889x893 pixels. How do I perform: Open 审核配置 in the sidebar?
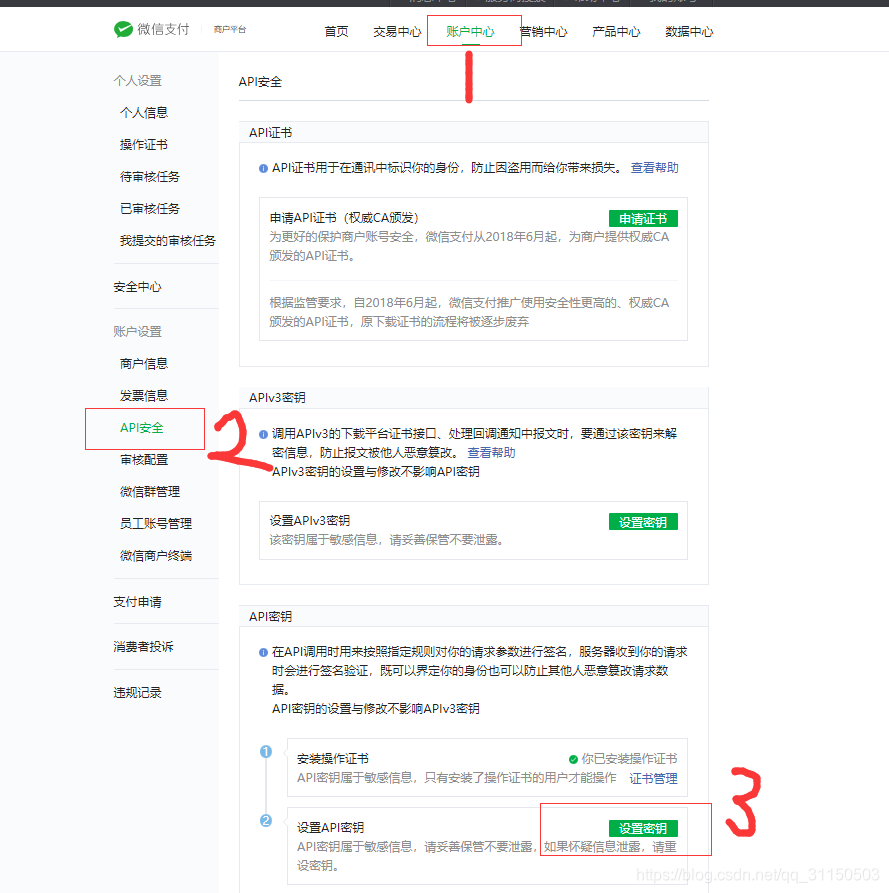tap(144, 460)
